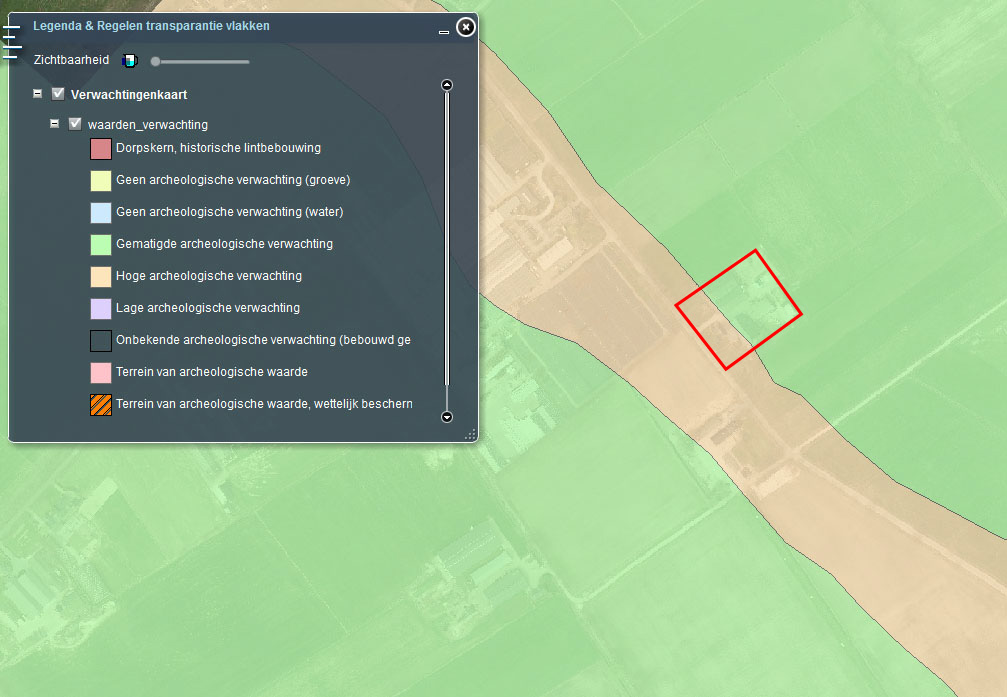The image size is (1007, 697).
Task: Toggle the waarden_verwachting layer checkbox
Action: click(x=75, y=124)
